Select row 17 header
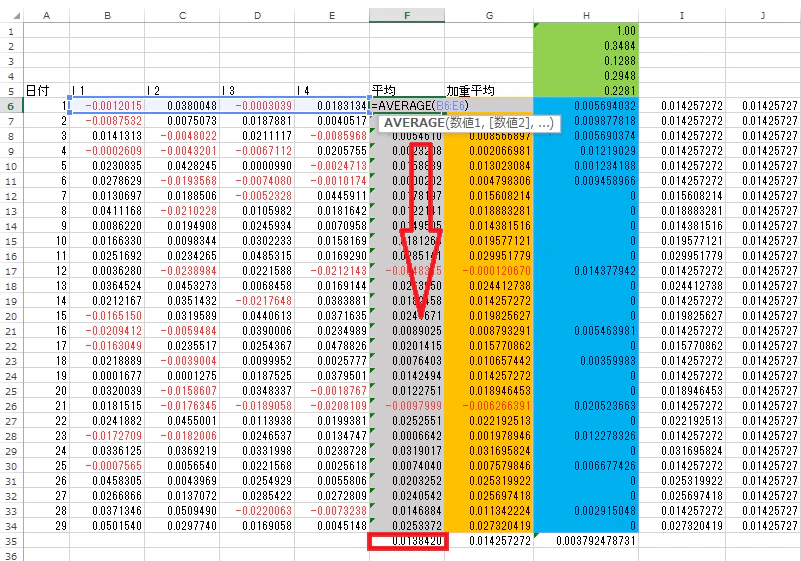 [x=12, y=271]
